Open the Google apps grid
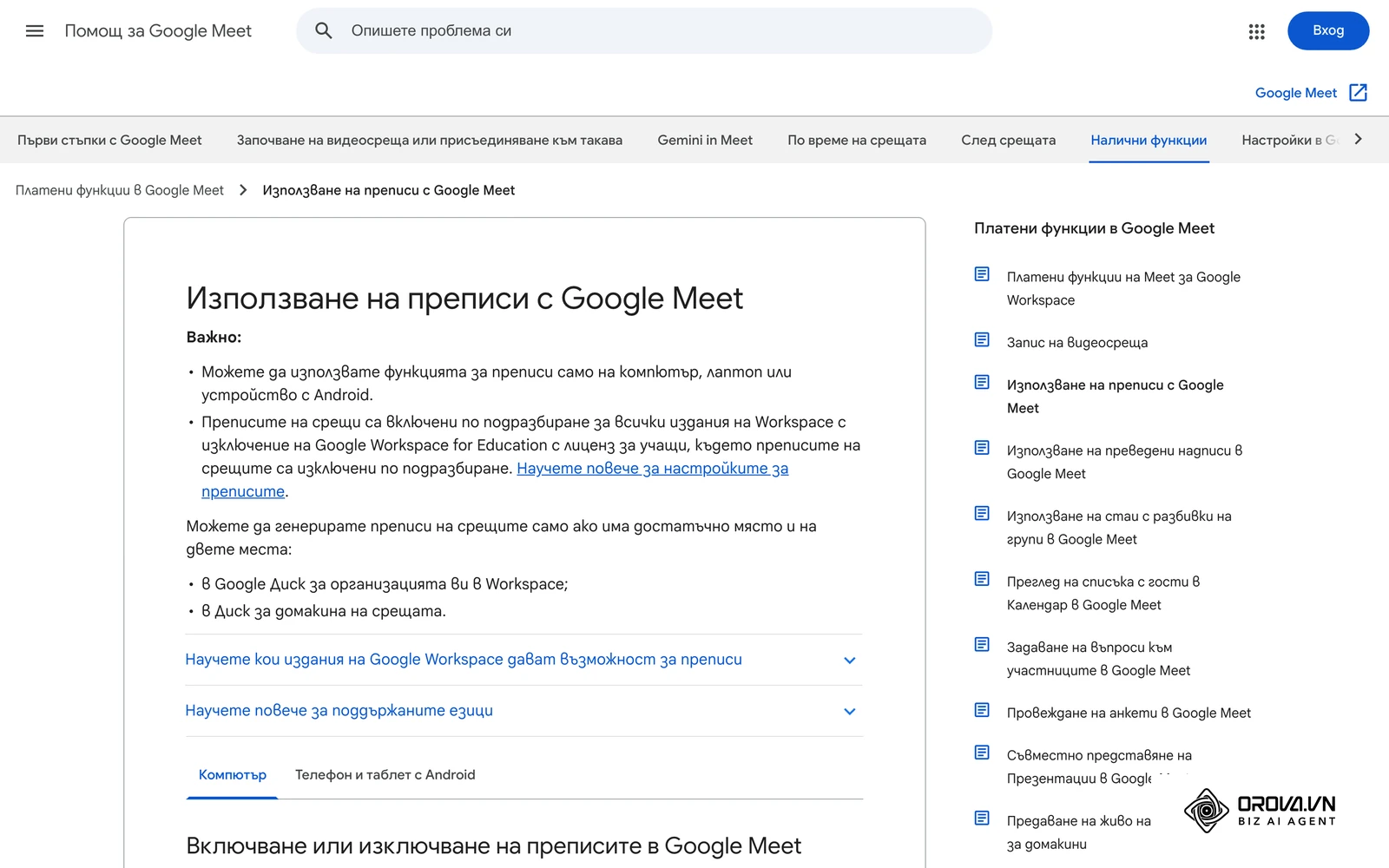1389x868 pixels. [x=1256, y=31]
